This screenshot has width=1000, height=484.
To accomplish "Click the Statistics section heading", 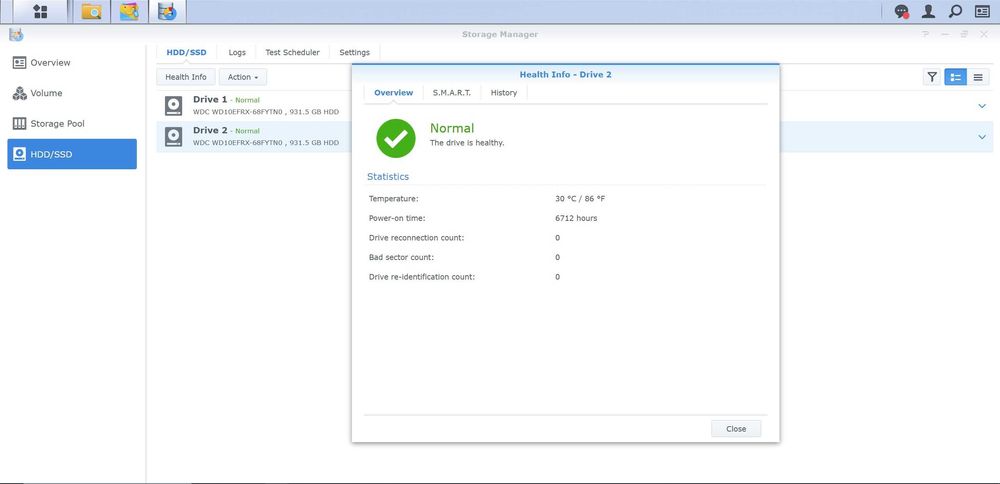I will tap(388, 177).
